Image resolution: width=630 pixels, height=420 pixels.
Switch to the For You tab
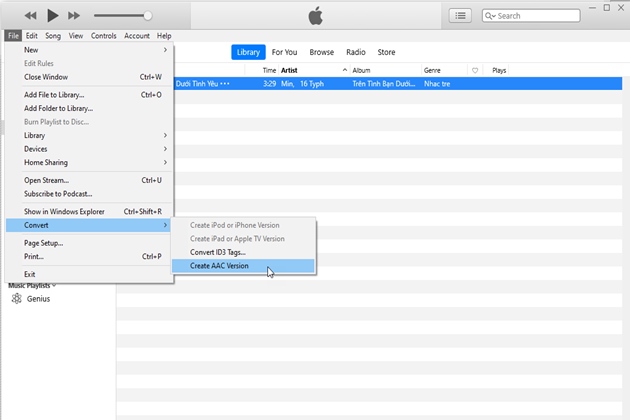284,52
